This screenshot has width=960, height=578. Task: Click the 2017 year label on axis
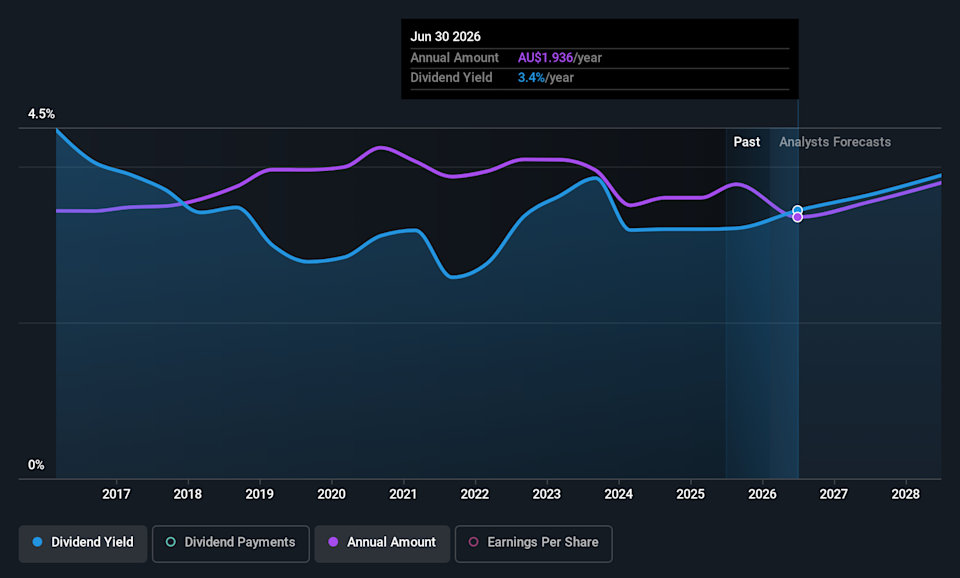(116, 494)
